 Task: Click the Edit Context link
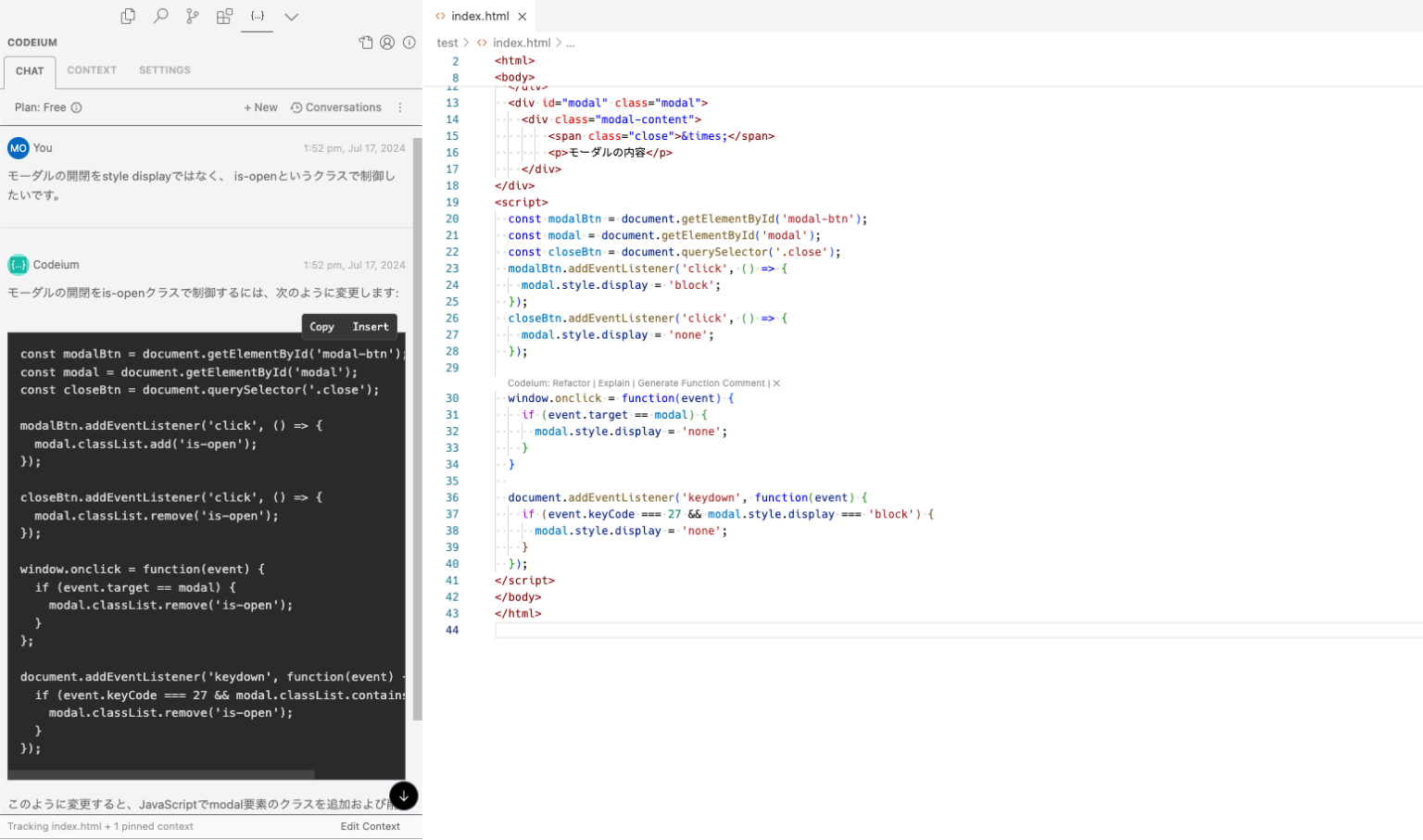[x=370, y=826]
